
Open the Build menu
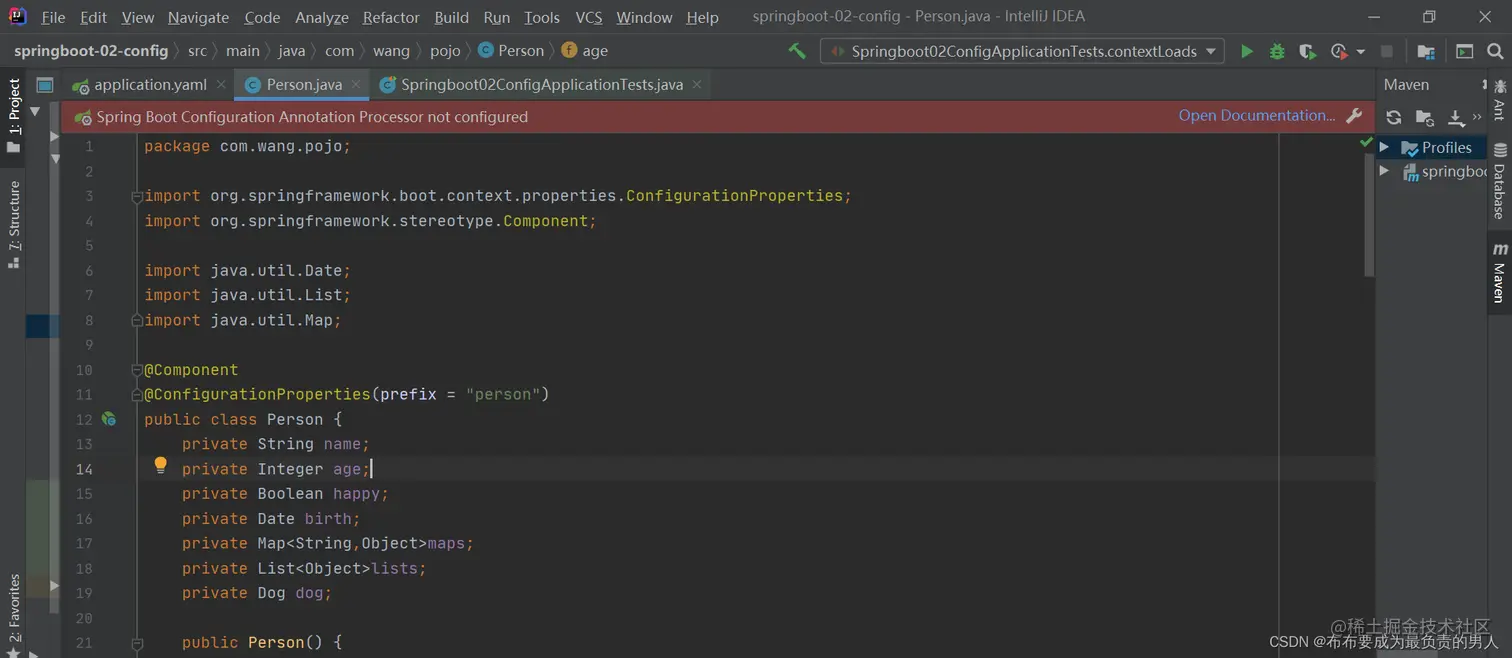(451, 17)
